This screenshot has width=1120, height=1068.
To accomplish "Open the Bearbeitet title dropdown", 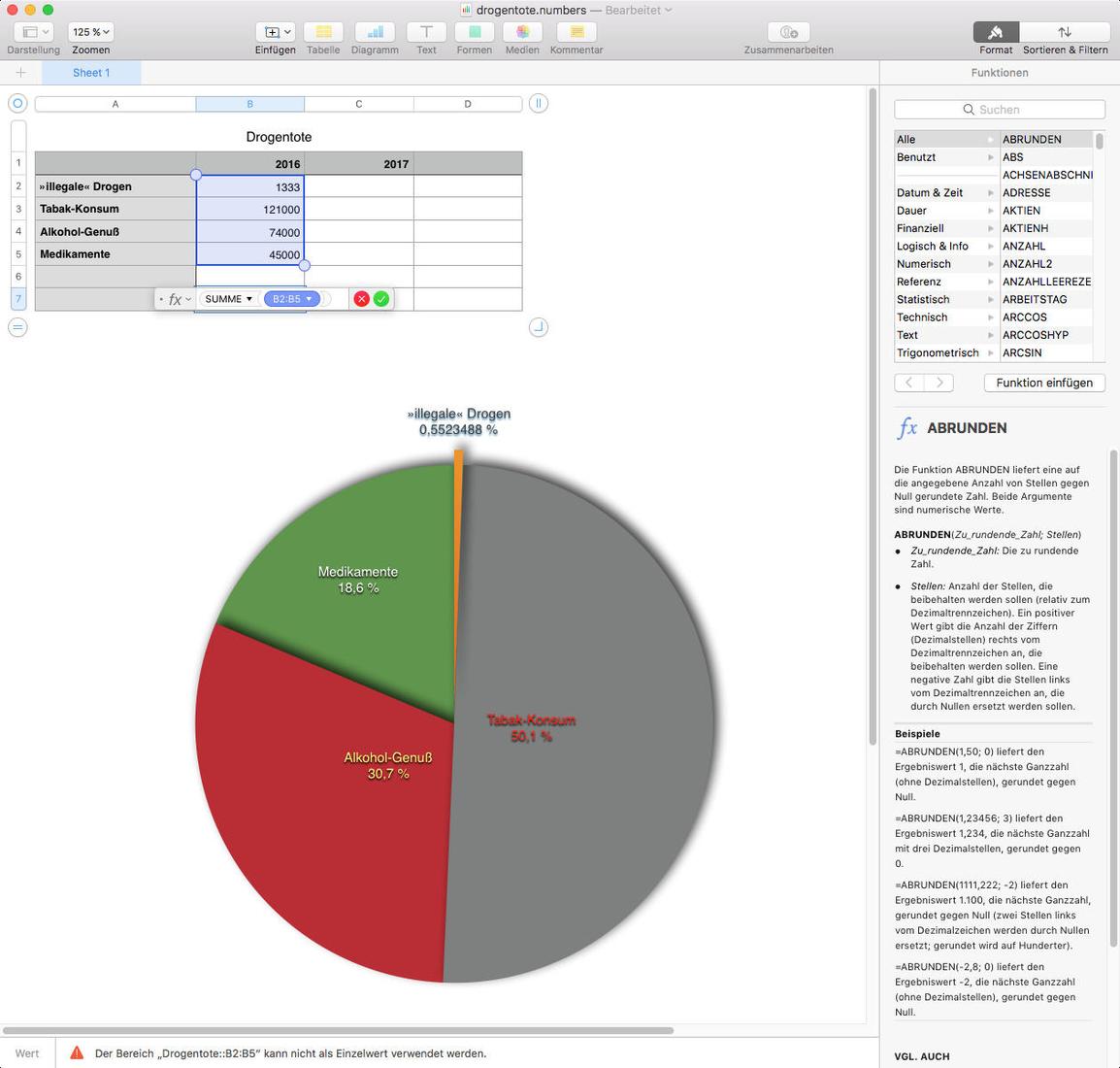I will pyautogui.click(x=639, y=10).
